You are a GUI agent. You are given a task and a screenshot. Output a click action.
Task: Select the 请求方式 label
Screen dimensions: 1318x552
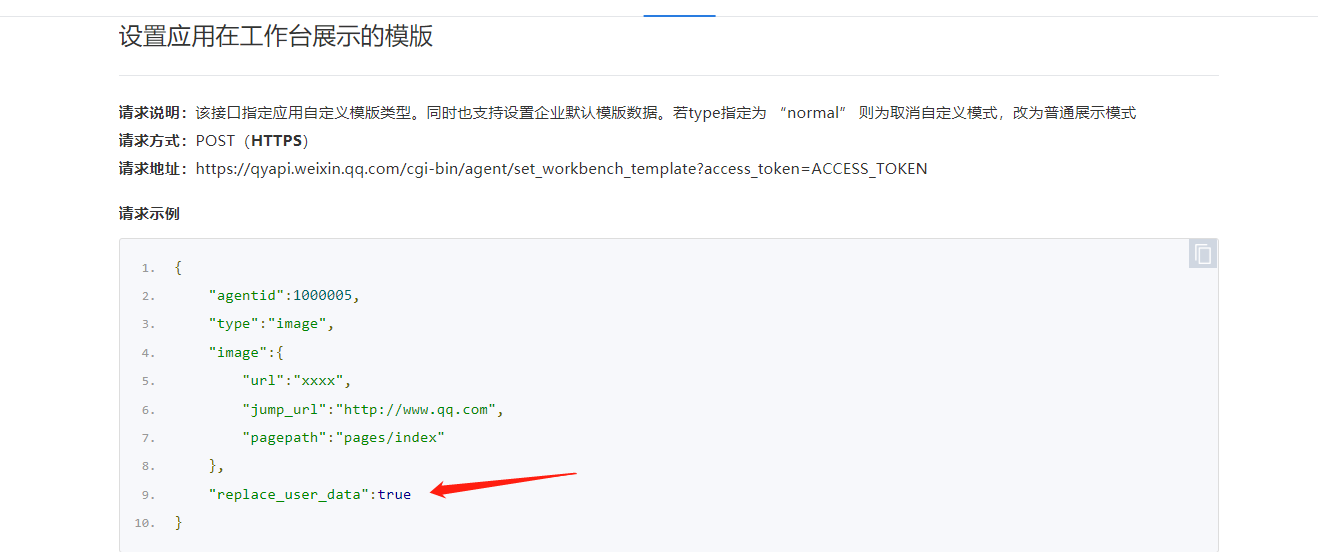[x=153, y=141]
